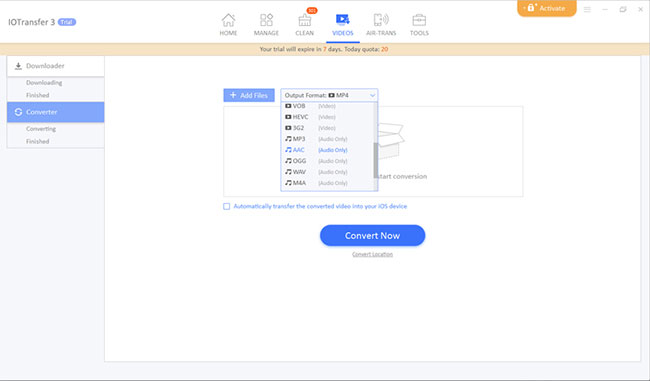This screenshot has width=650, height=381.
Task: Click the format list scrollbar thumb
Action: tap(376, 160)
